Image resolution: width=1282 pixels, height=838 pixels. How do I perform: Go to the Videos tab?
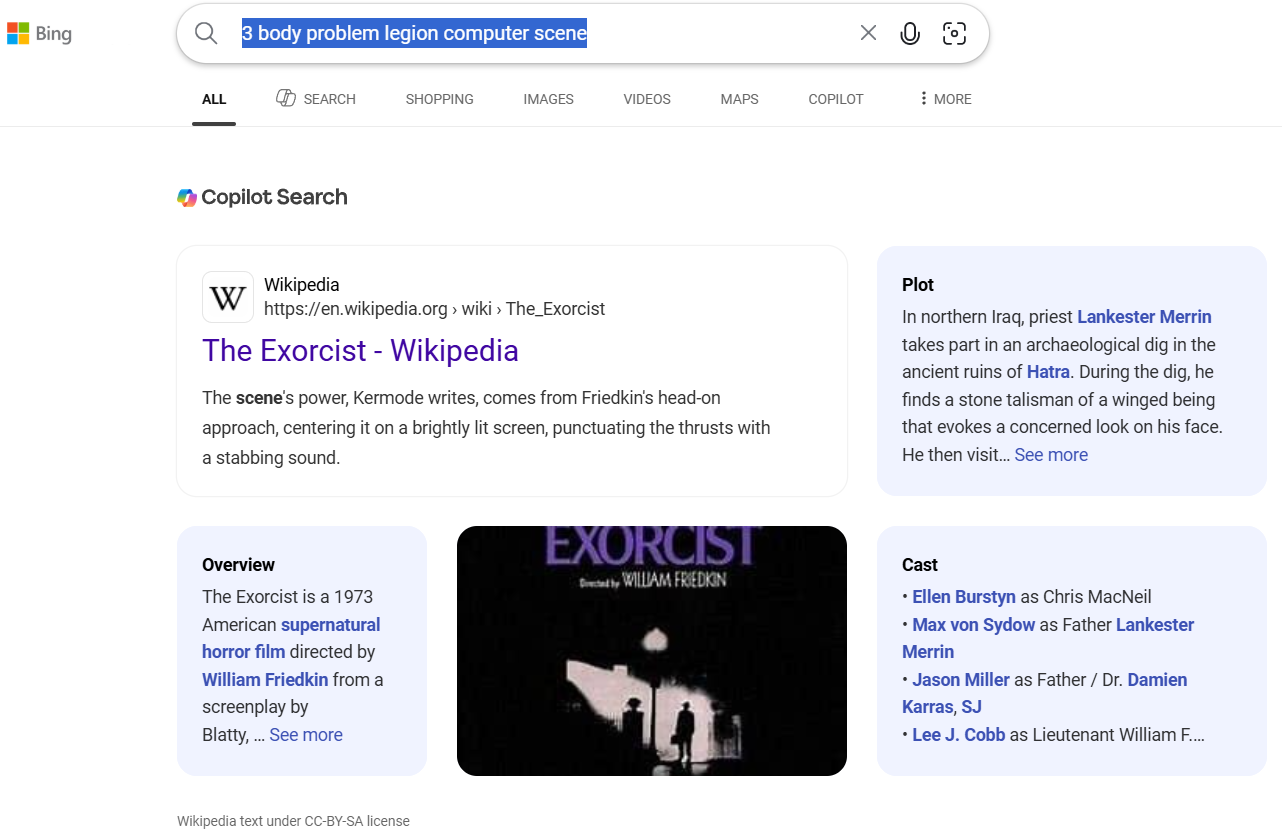point(647,99)
